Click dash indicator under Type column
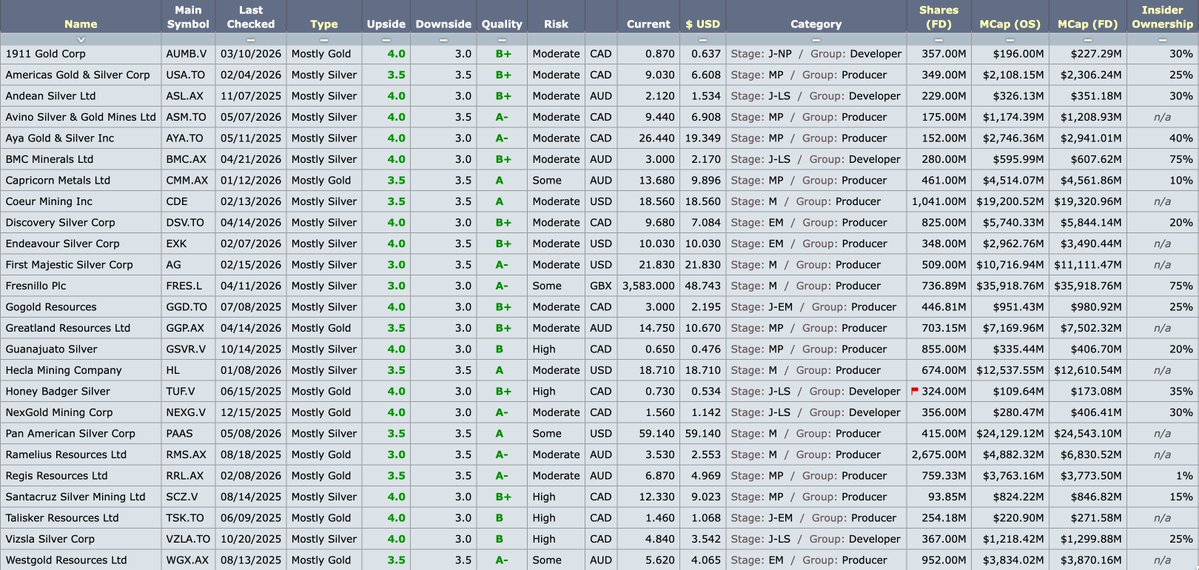 (x=324, y=39)
